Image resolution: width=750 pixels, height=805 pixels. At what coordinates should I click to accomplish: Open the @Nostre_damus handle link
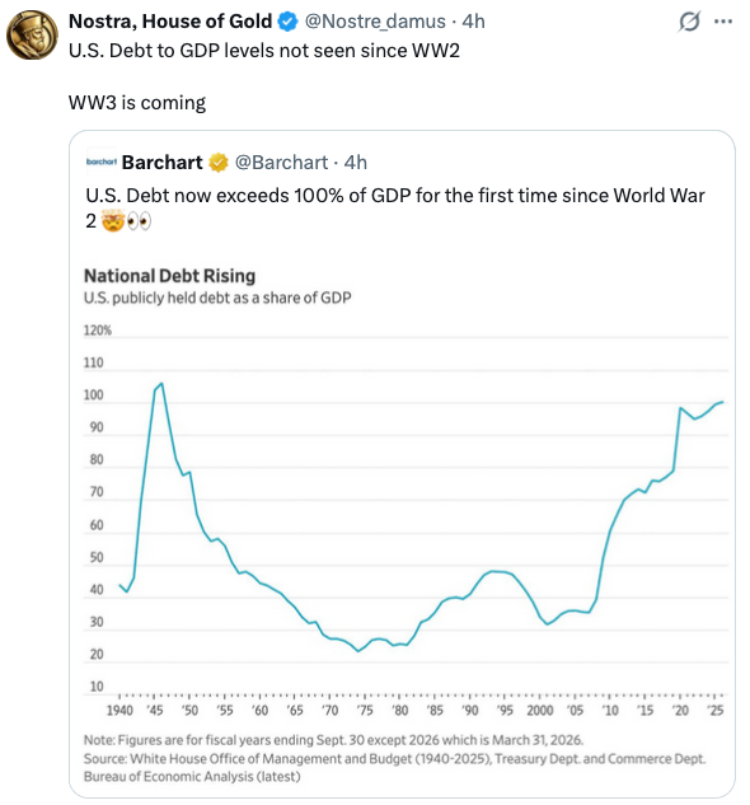[375, 22]
